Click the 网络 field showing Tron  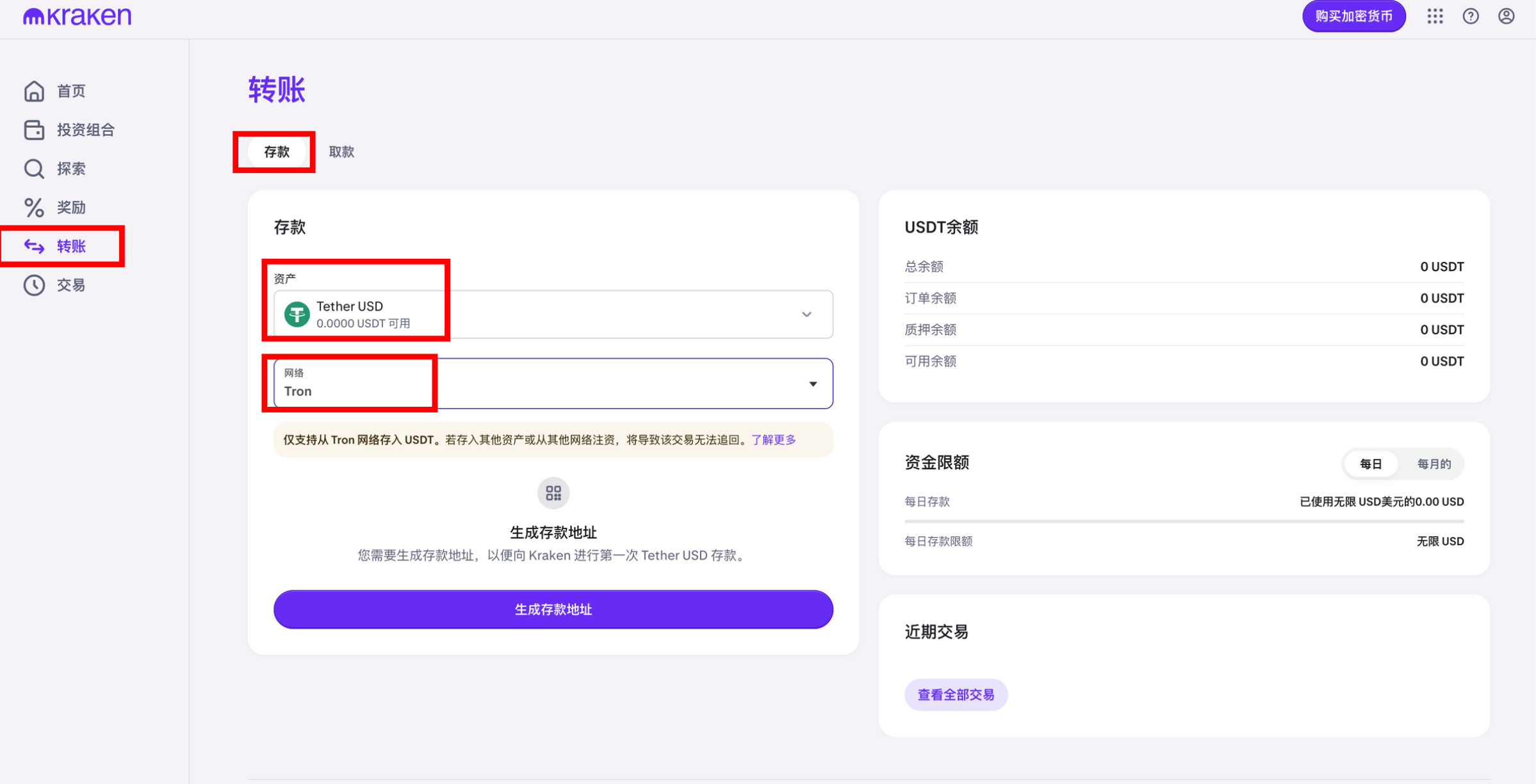[x=553, y=383]
